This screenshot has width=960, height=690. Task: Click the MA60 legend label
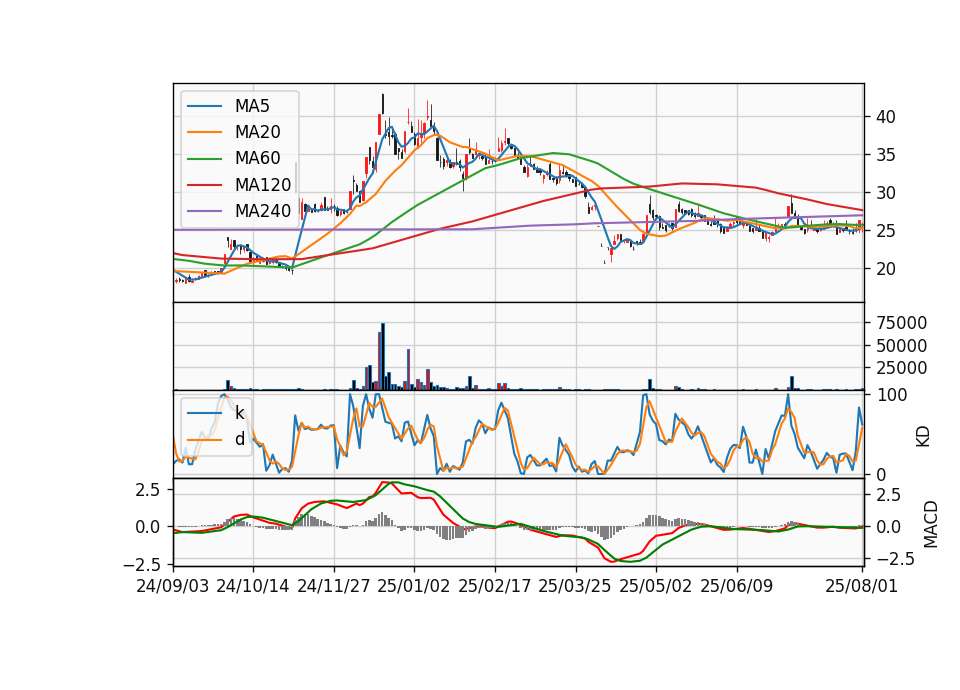(257, 159)
